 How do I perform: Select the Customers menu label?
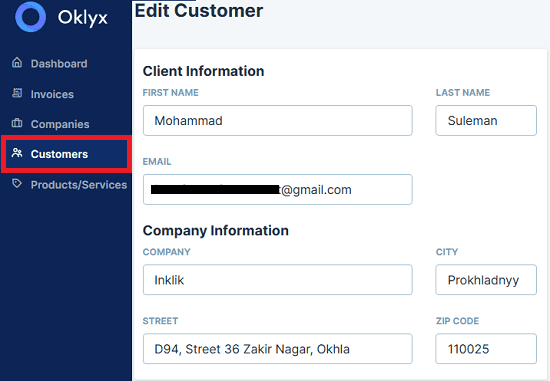(x=59, y=154)
